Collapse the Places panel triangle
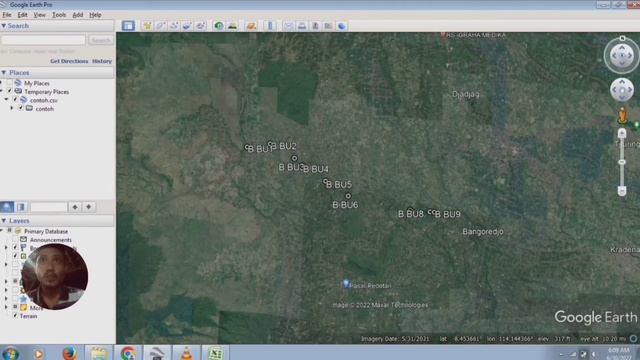The width and height of the screenshot is (640, 360). coord(4,73)
